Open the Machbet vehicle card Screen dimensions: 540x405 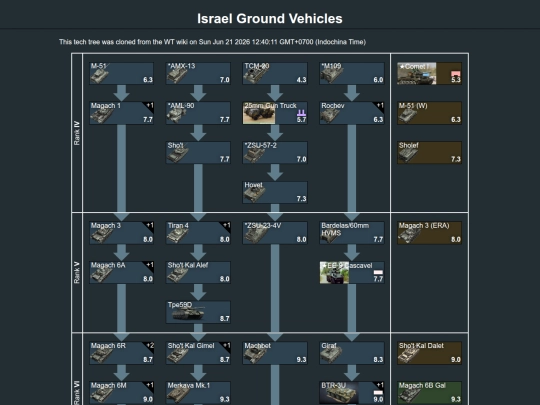pos(275,353)
